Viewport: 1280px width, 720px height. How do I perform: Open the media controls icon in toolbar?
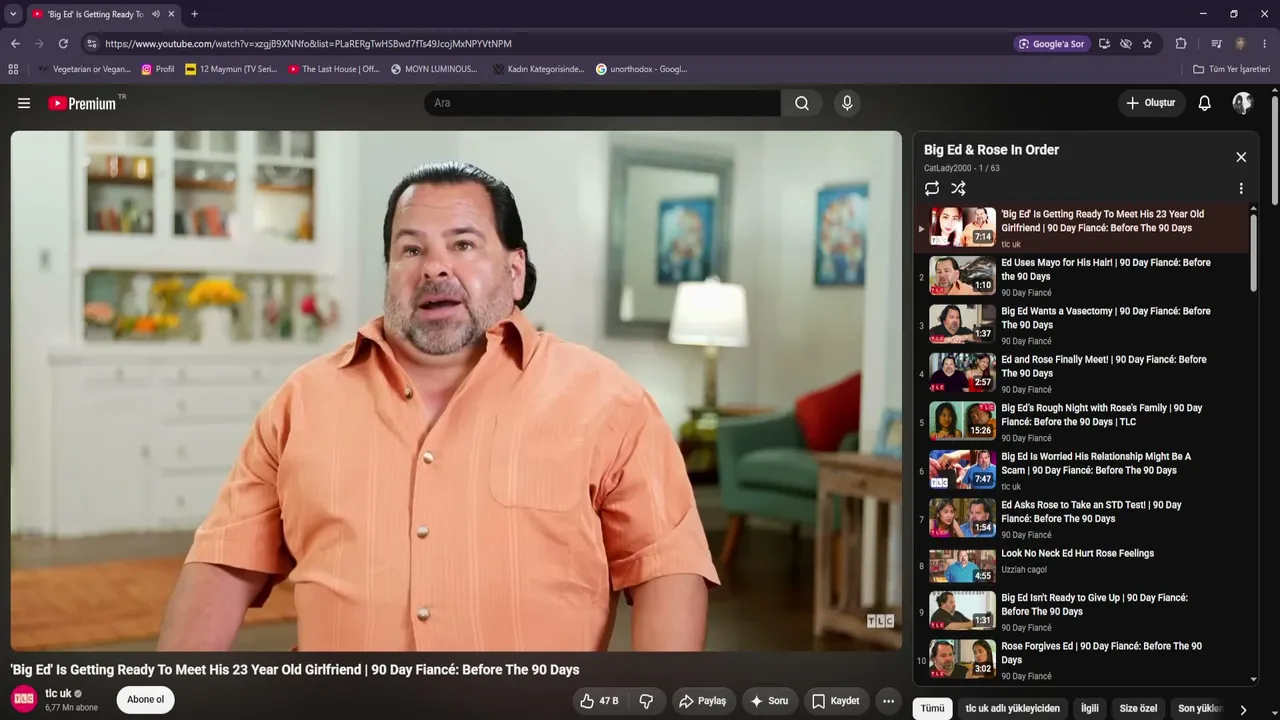[1216, 44]
